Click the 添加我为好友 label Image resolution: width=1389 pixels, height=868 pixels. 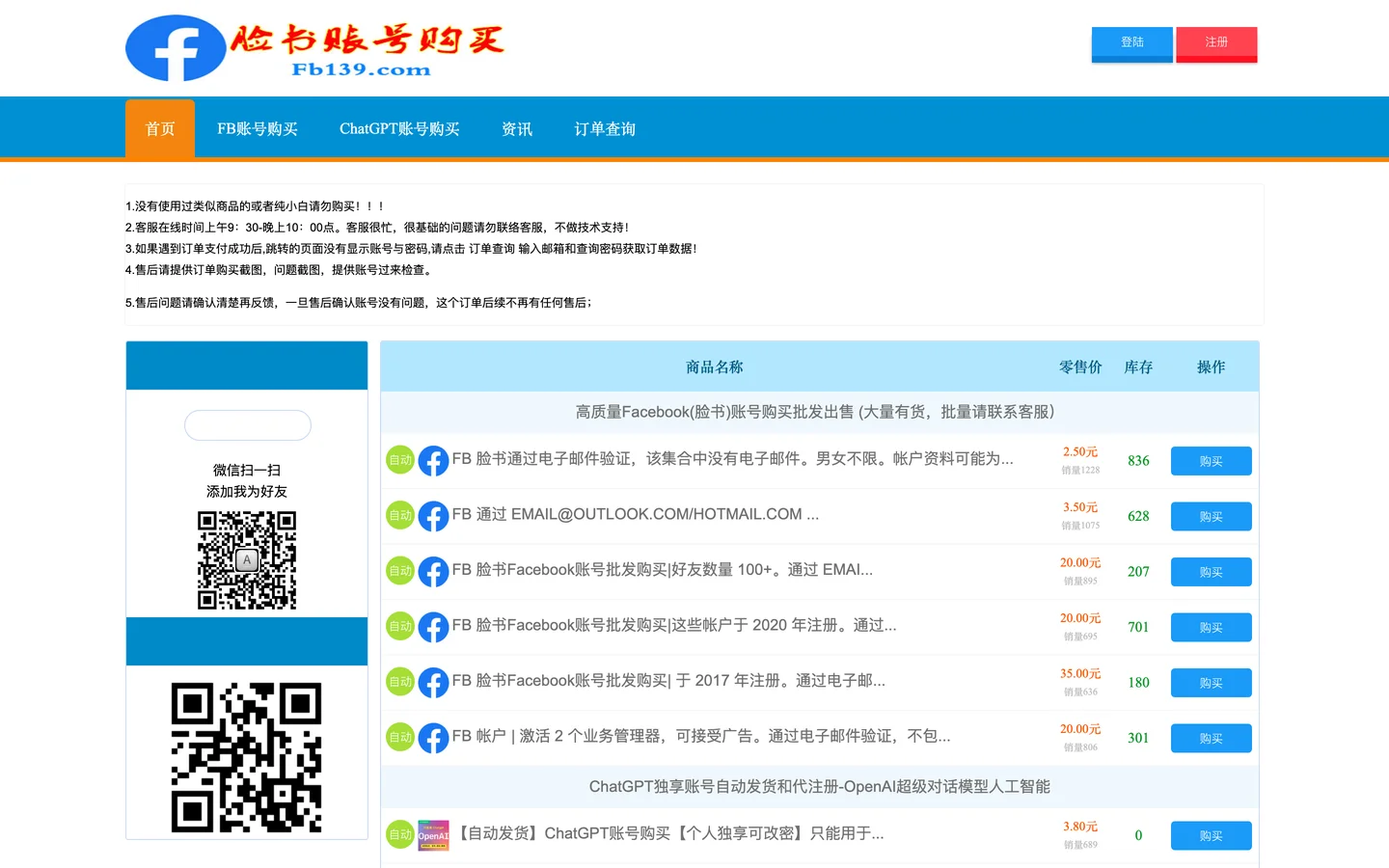tap(247, 492)
